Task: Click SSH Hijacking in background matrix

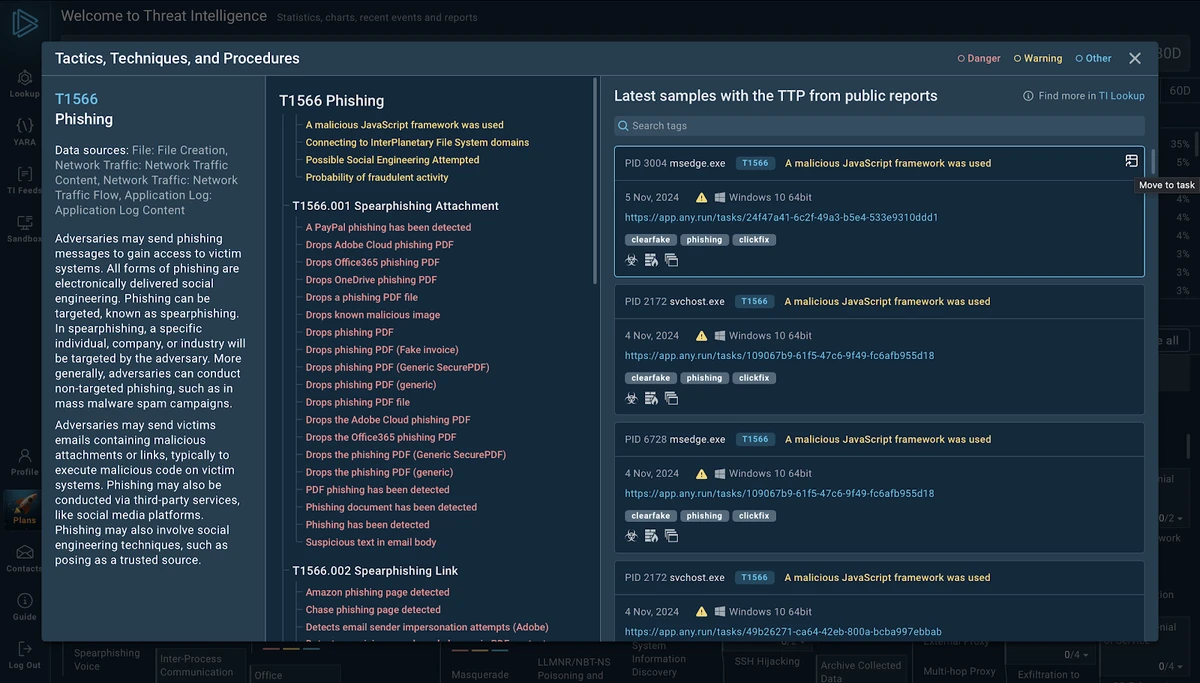Action: point(767,662)
